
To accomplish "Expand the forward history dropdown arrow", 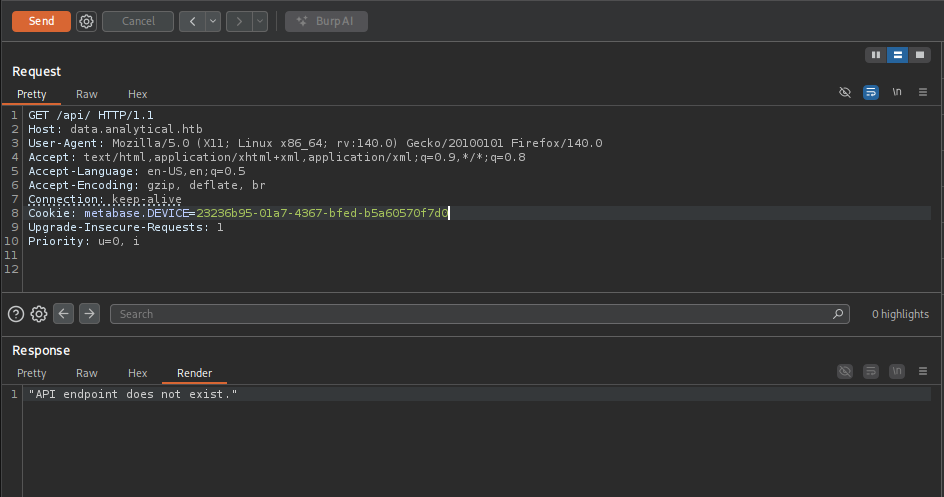I will click(x=259, y=21).
